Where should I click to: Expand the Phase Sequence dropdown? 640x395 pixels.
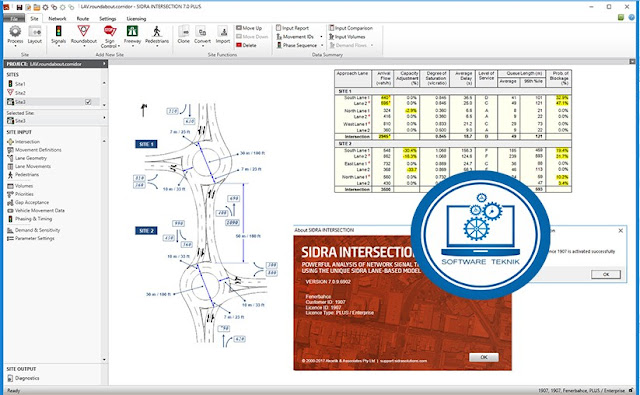(322, 45)
